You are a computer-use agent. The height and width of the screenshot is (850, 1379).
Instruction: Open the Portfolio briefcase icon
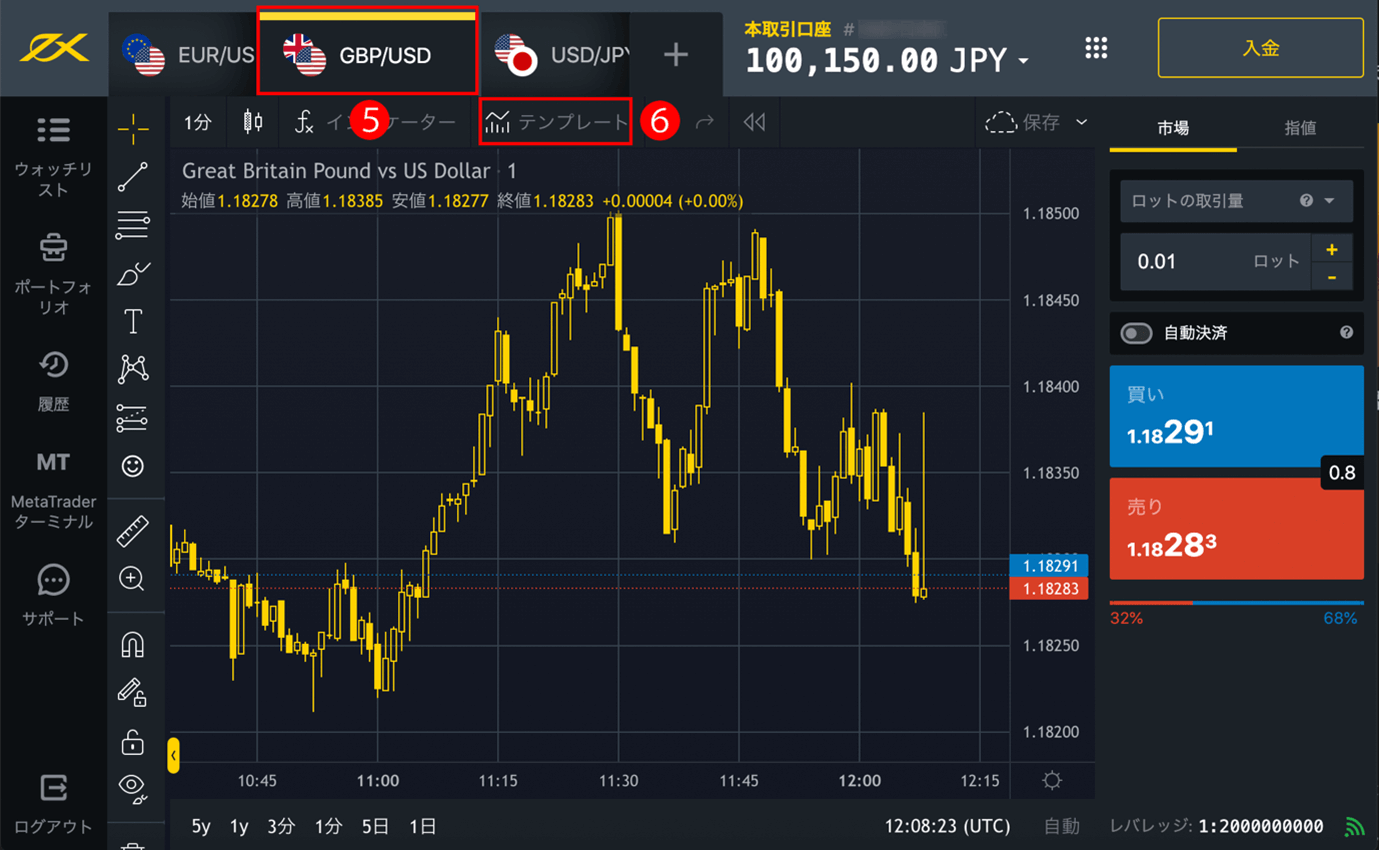point(53,270)
